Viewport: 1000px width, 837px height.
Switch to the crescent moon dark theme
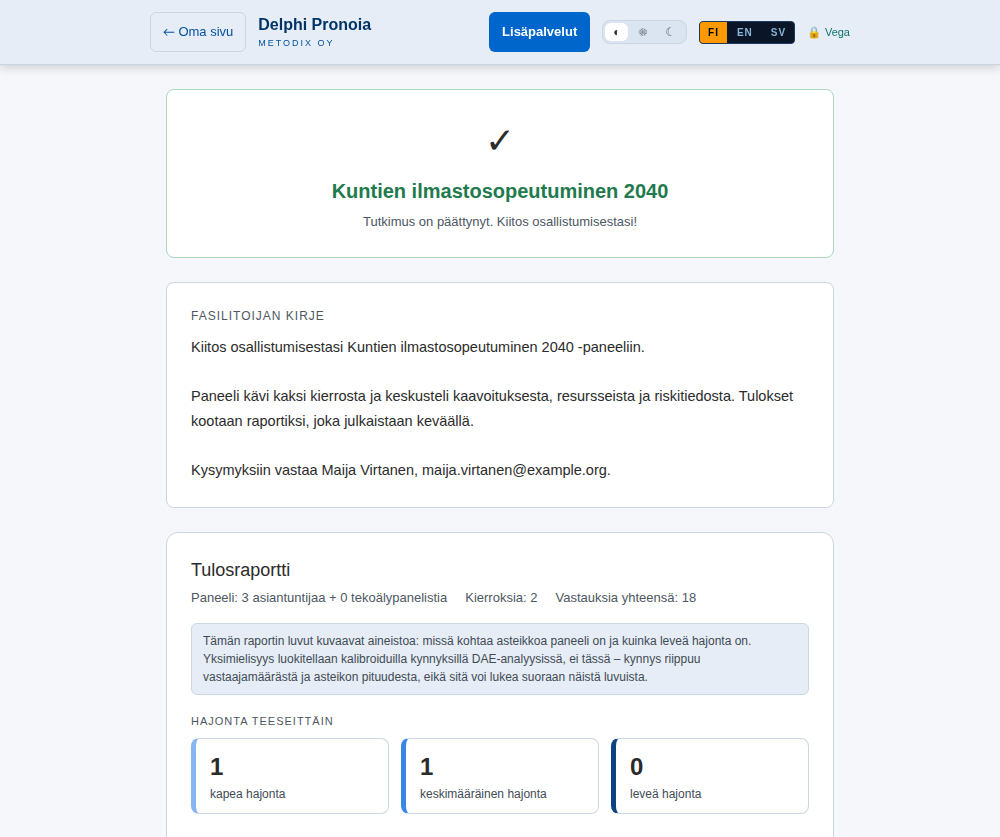point(670,32)
